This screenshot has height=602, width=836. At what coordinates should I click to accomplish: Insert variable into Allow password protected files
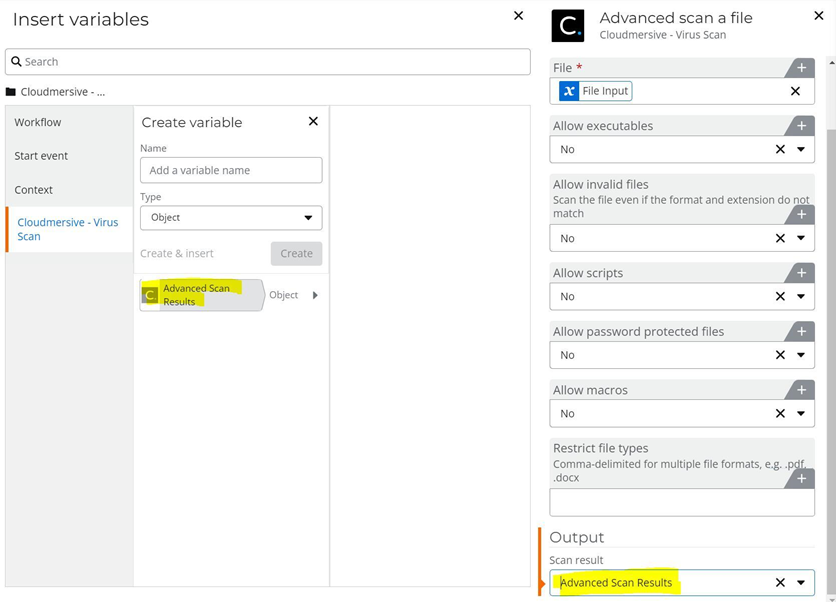(x=801, y=332)
